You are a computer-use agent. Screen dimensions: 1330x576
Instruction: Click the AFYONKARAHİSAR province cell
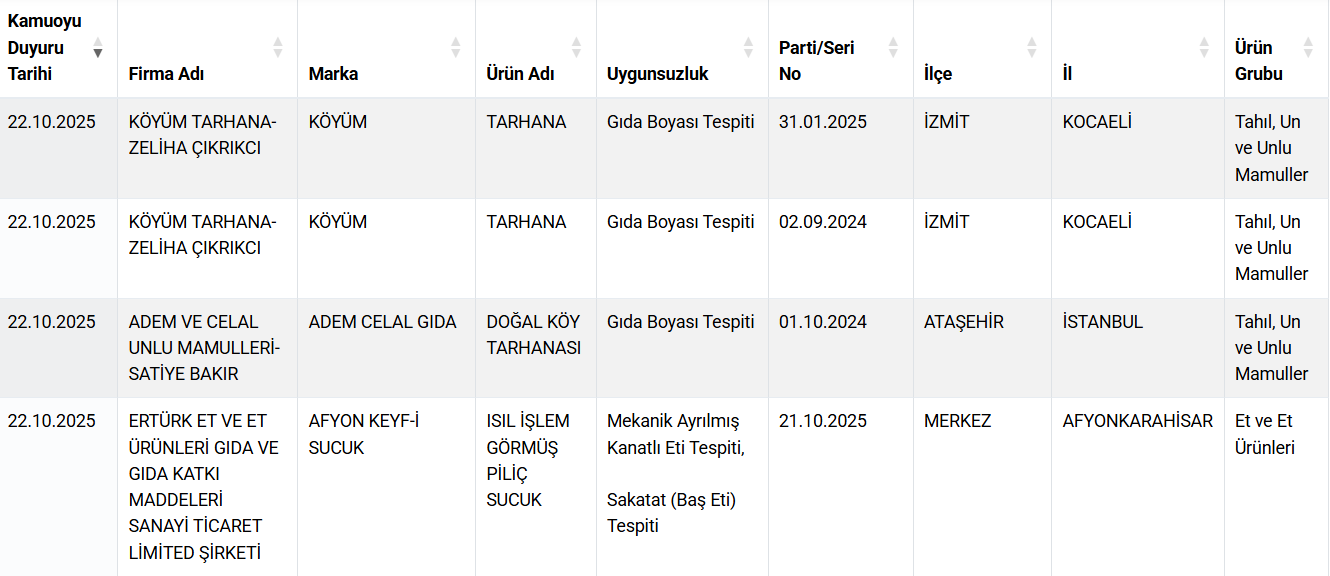pyautogui.click(x=1137, y=421)
